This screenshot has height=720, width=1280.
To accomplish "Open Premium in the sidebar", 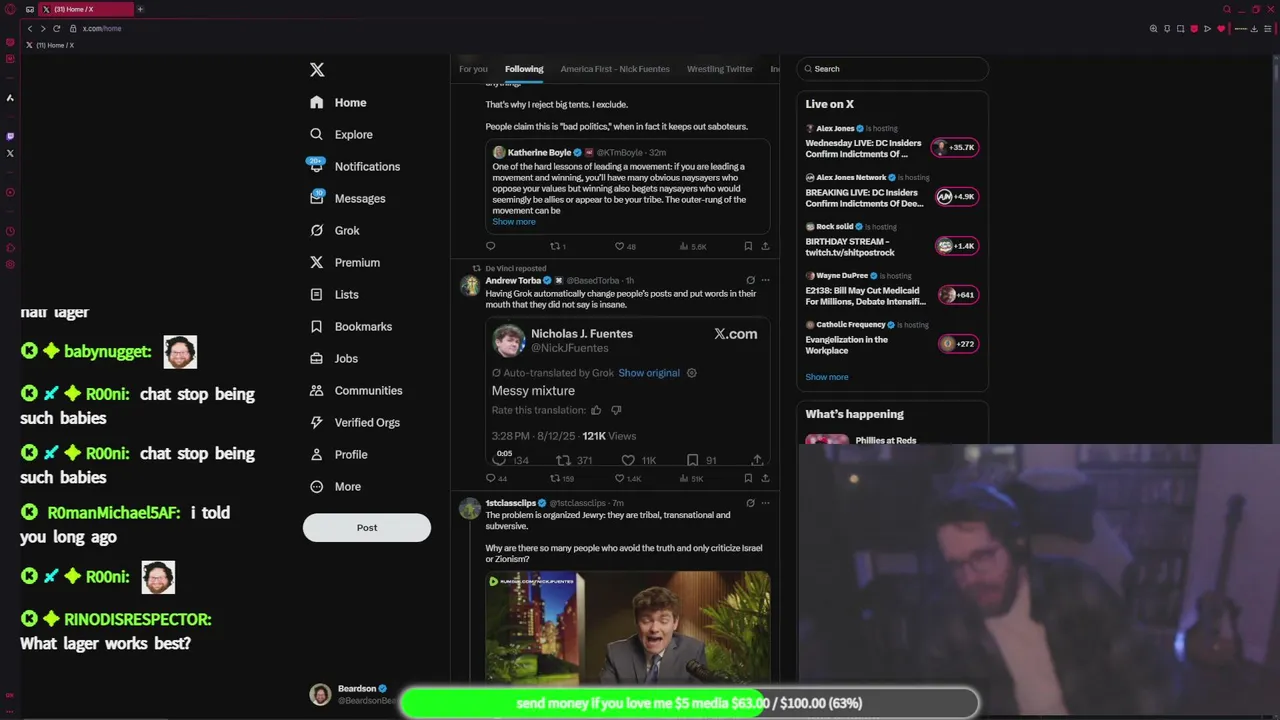I will pyautogui.click(x=344, y=262).
